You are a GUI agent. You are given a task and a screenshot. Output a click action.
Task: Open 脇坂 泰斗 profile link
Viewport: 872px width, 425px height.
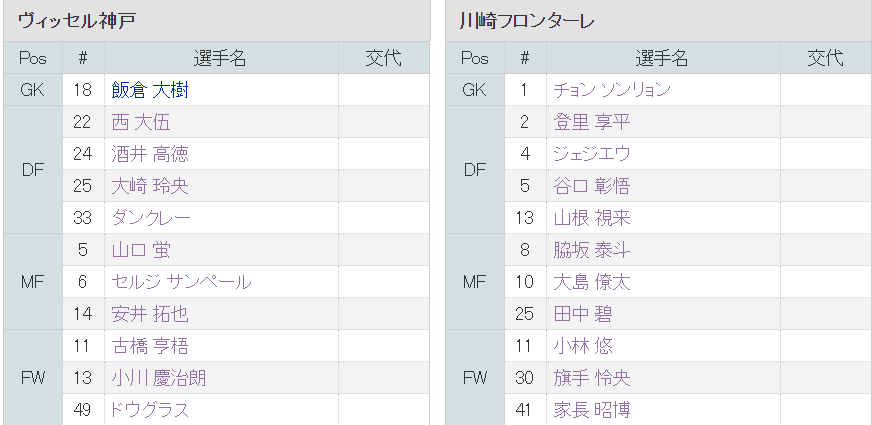click(591, 250)
